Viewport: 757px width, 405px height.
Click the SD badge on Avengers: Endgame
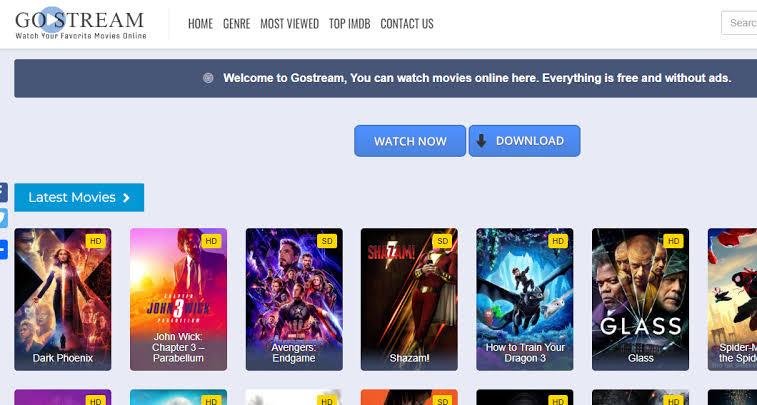(x=327, y=241)
